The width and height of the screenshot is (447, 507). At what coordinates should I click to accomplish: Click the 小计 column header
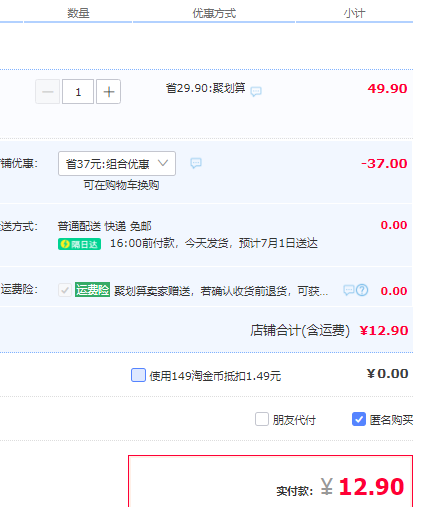354,13
